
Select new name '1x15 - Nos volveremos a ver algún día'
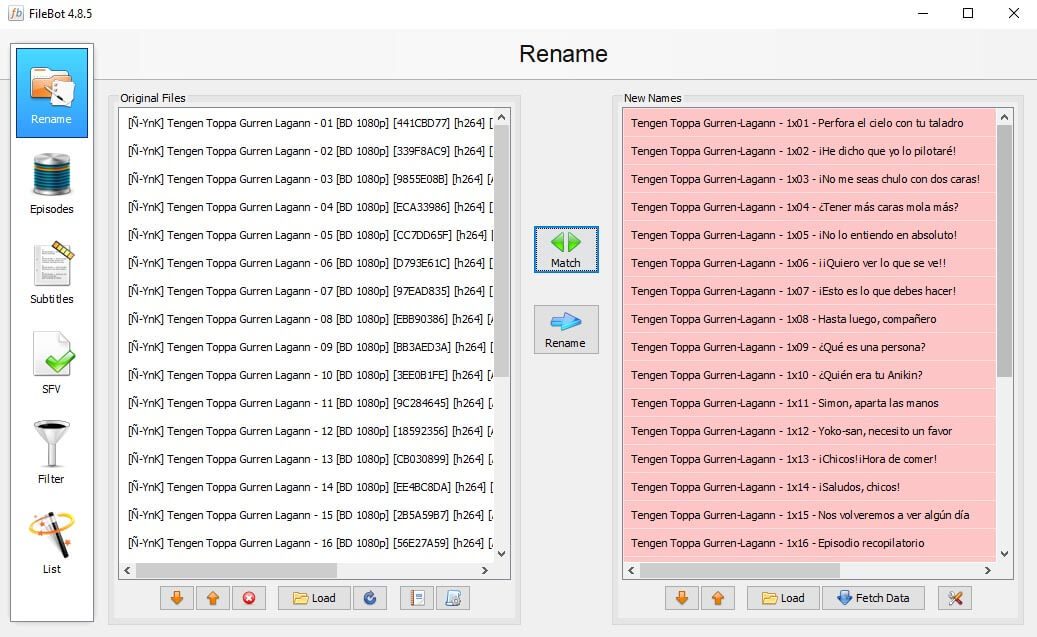point(809,515)
